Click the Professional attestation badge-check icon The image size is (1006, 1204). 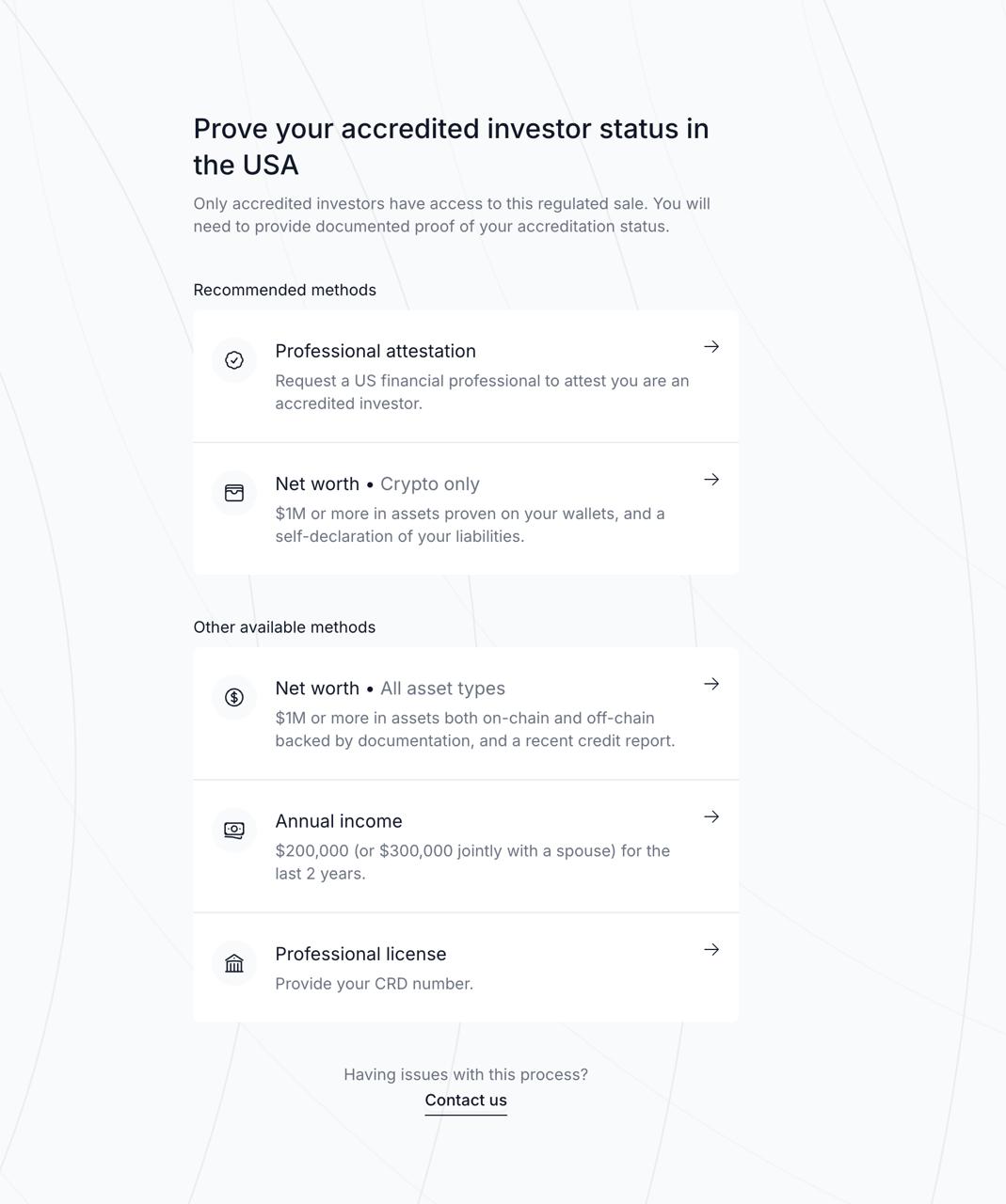click(234, 360)
